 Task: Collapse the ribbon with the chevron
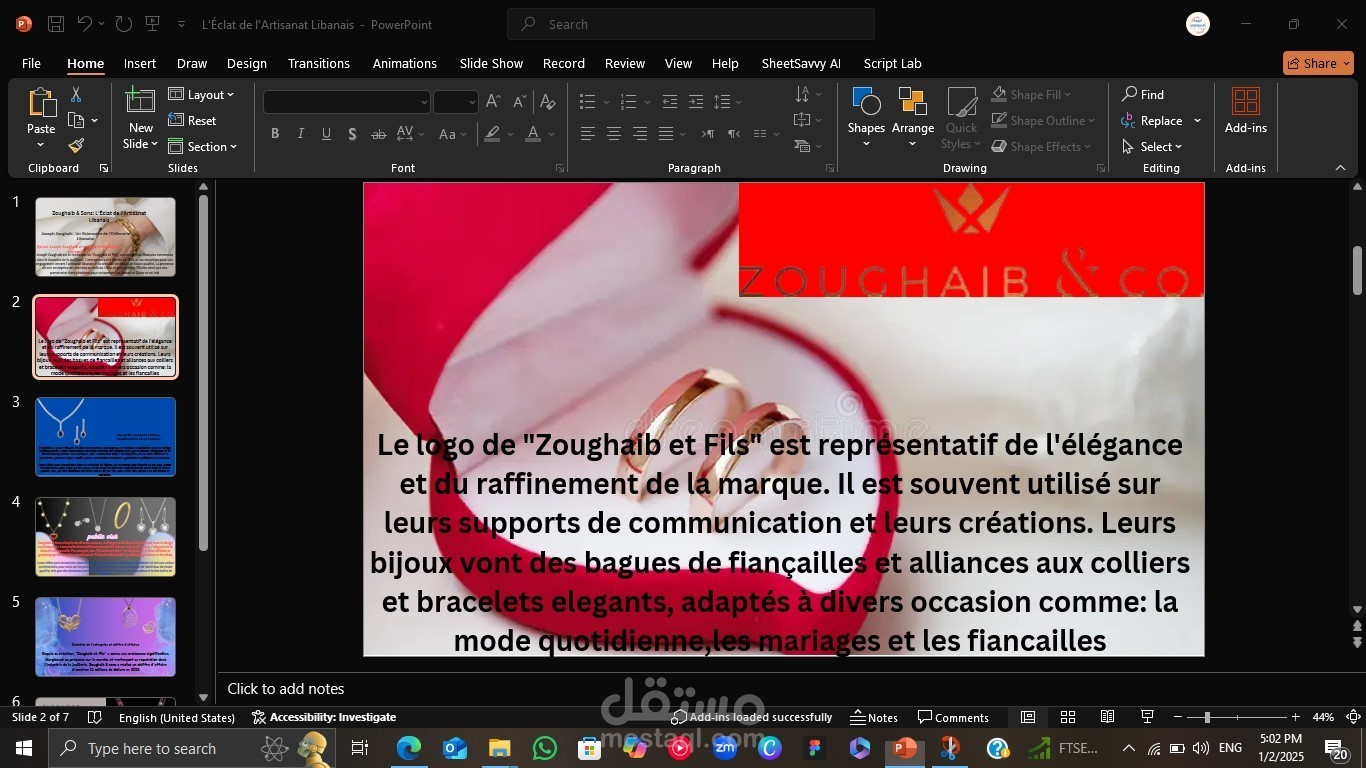[1340, 167]
